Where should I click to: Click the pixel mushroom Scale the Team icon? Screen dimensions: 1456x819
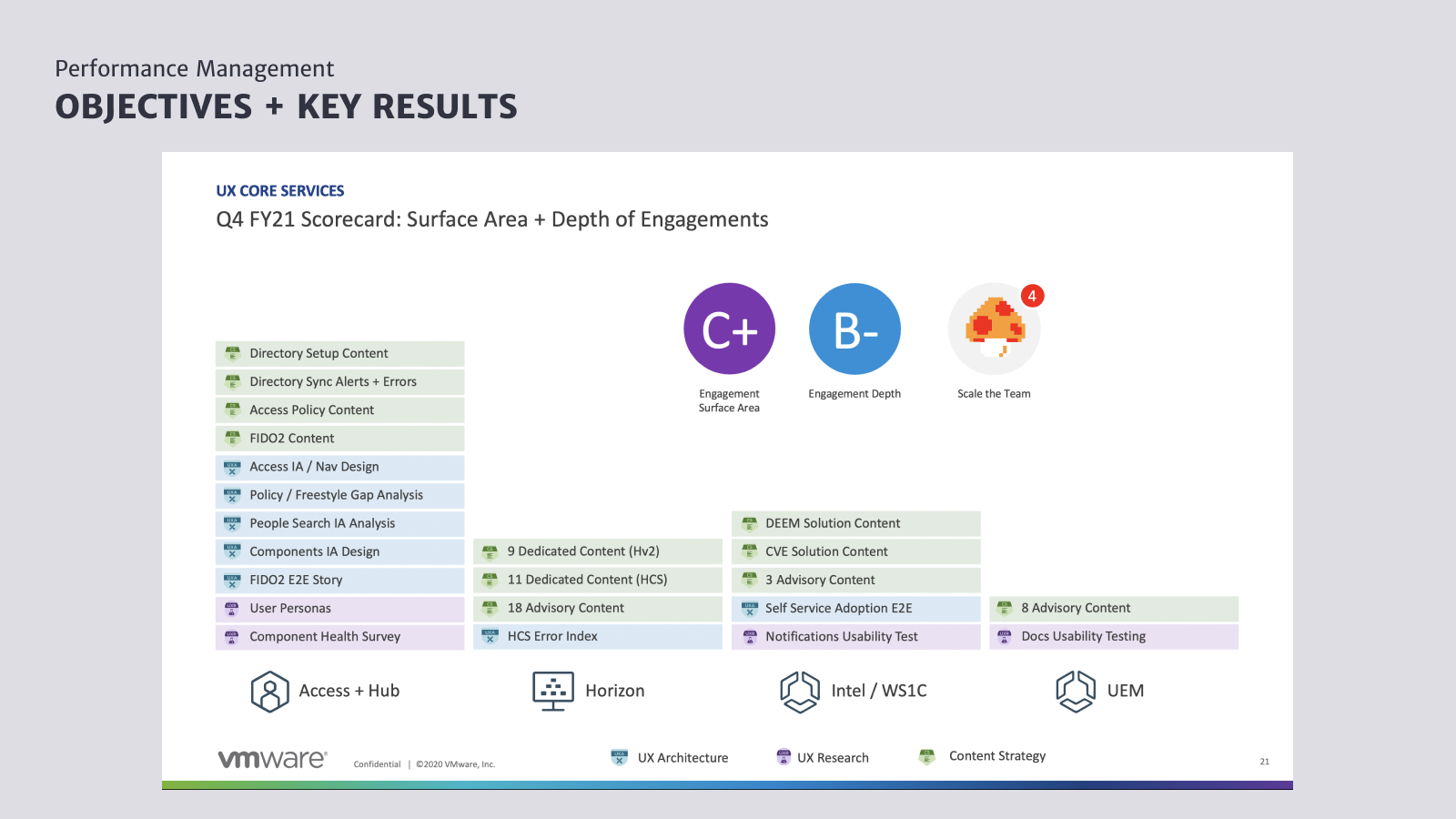pyautogui.click(x=993, y=329)
